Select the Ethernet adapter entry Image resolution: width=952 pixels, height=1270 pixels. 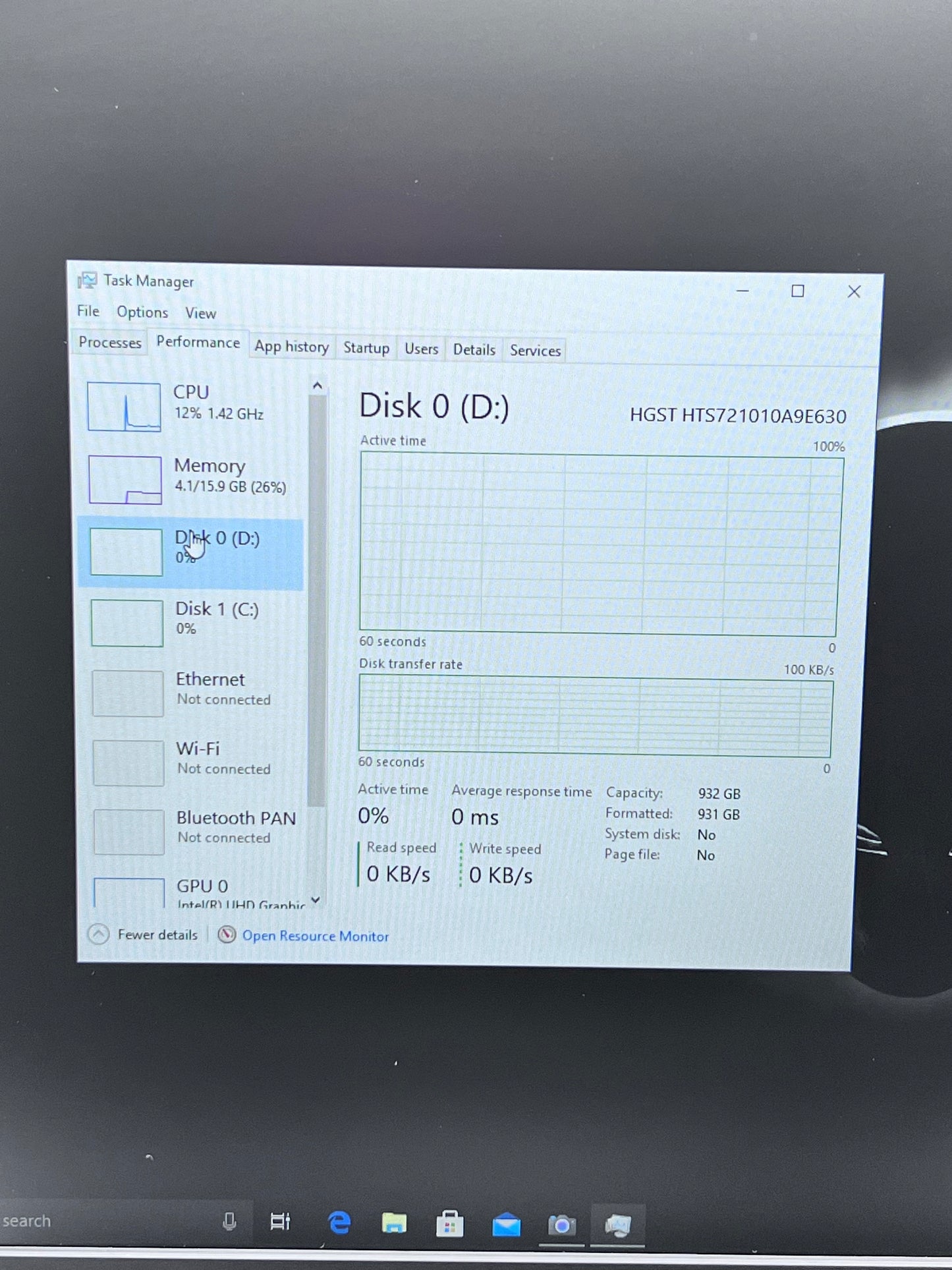tap(192, 692)
